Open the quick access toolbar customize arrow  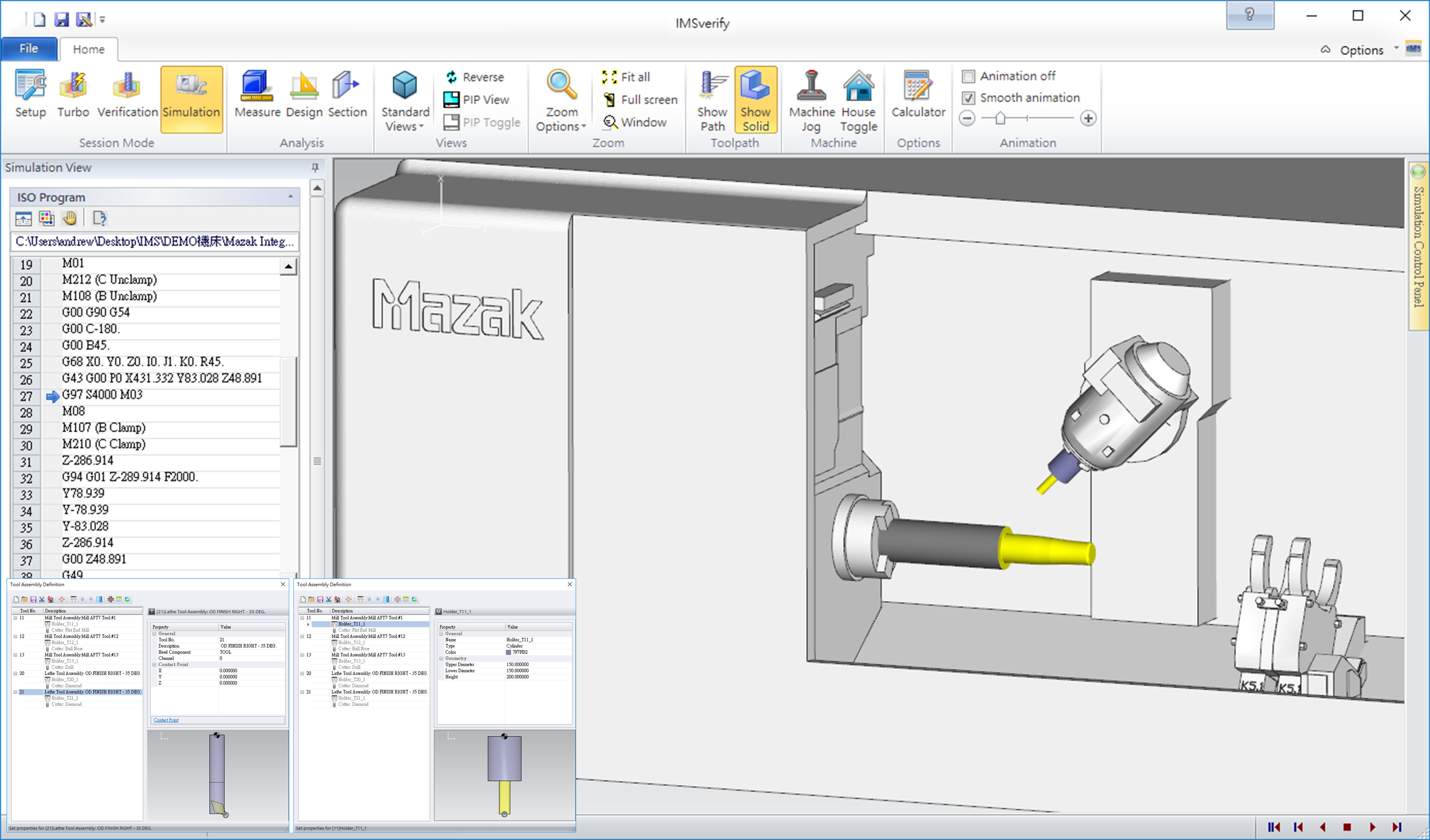(x=102, y=19)
